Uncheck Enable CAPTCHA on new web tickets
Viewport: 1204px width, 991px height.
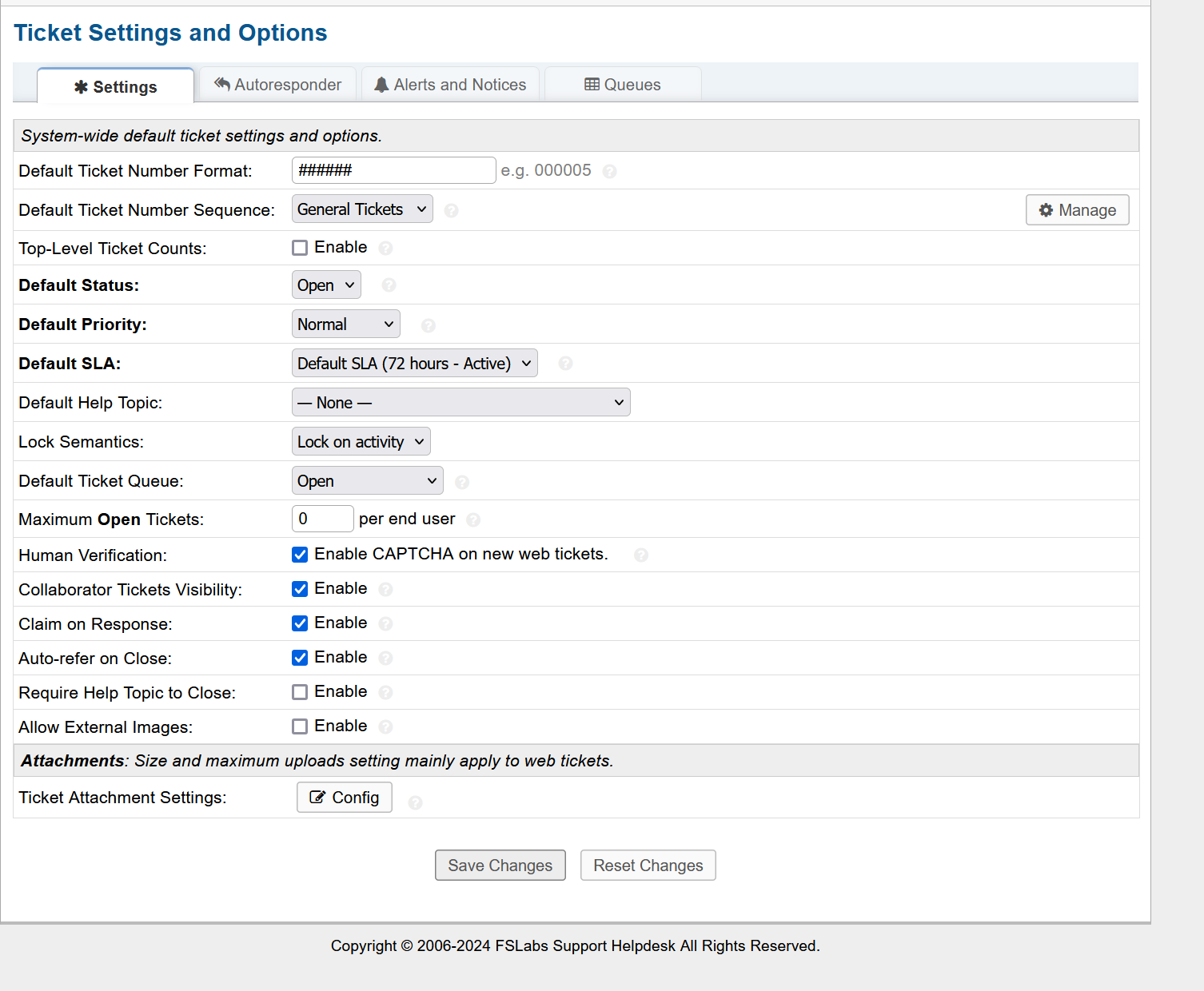pos(300,555)
